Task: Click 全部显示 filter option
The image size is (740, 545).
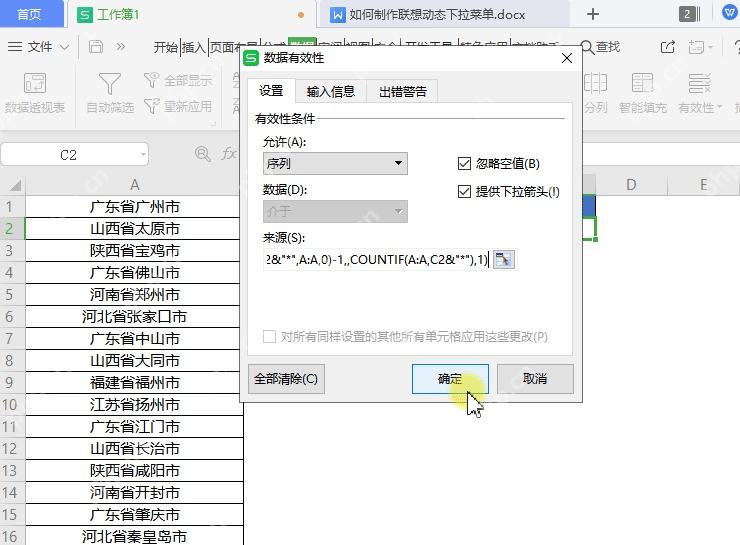Action: click(x=178, y=80)
